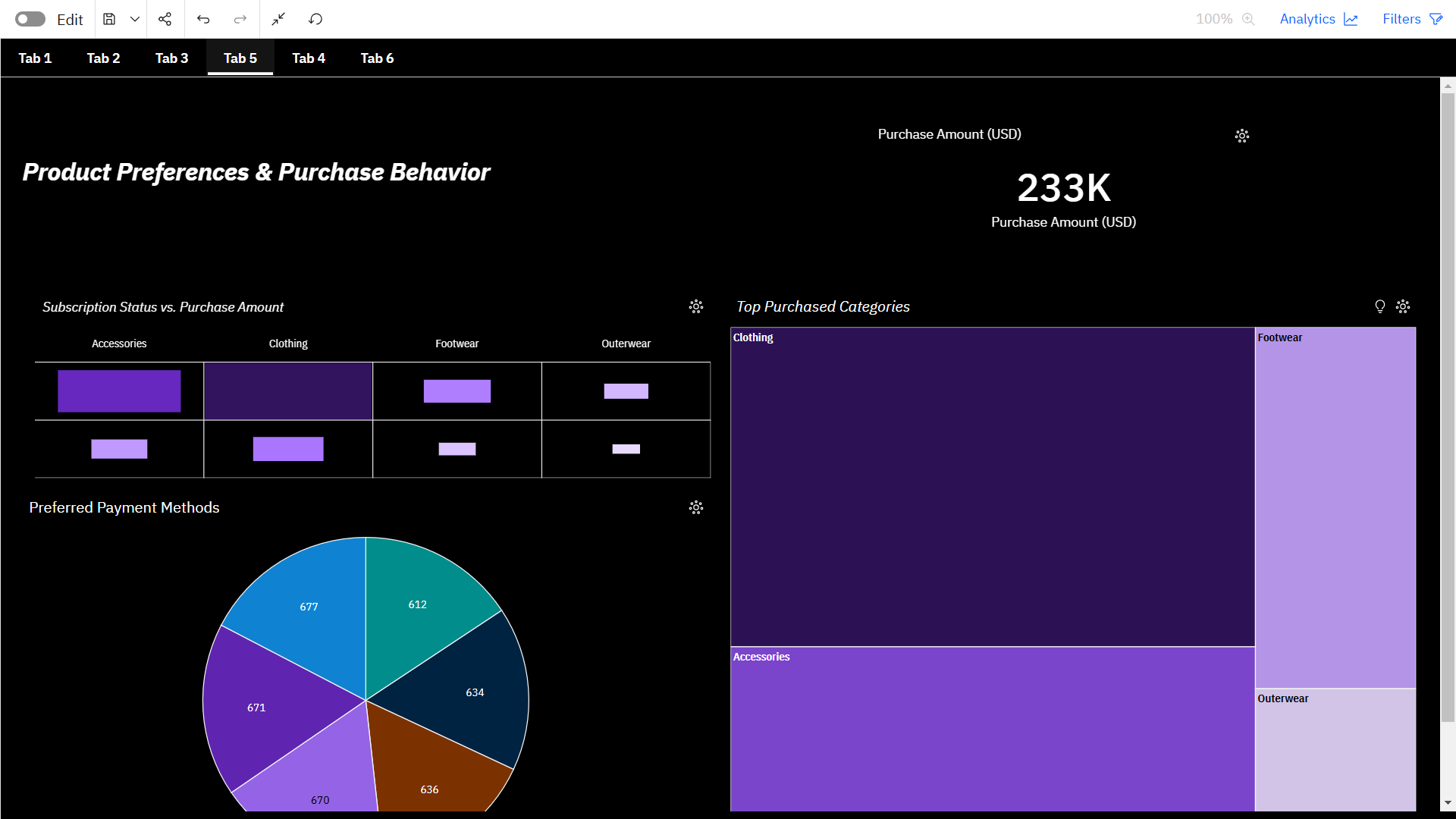Switch to Tab 6
1456x819 pixels.
[377, 58]
